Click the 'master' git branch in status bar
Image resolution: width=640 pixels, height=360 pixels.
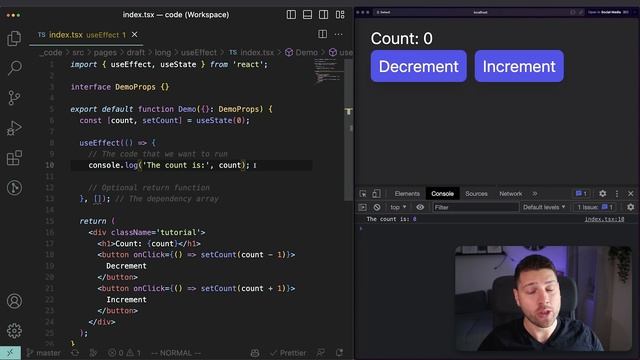[43, 353]
